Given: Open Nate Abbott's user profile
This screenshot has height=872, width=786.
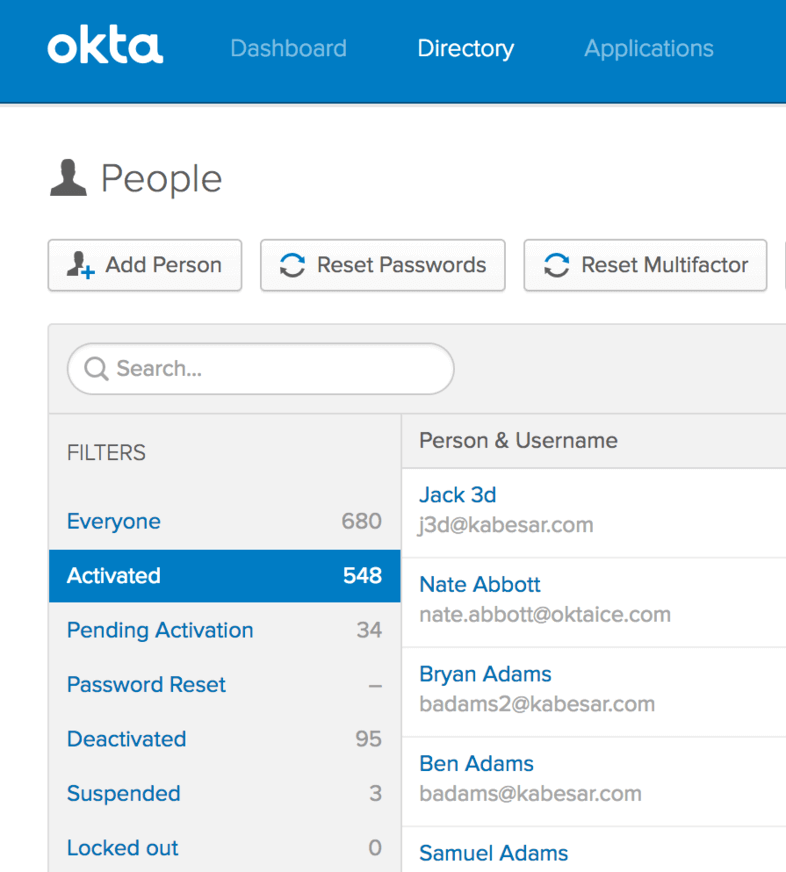Looking at the screenshot, I should pyautogui.click(x=479, y=584).
